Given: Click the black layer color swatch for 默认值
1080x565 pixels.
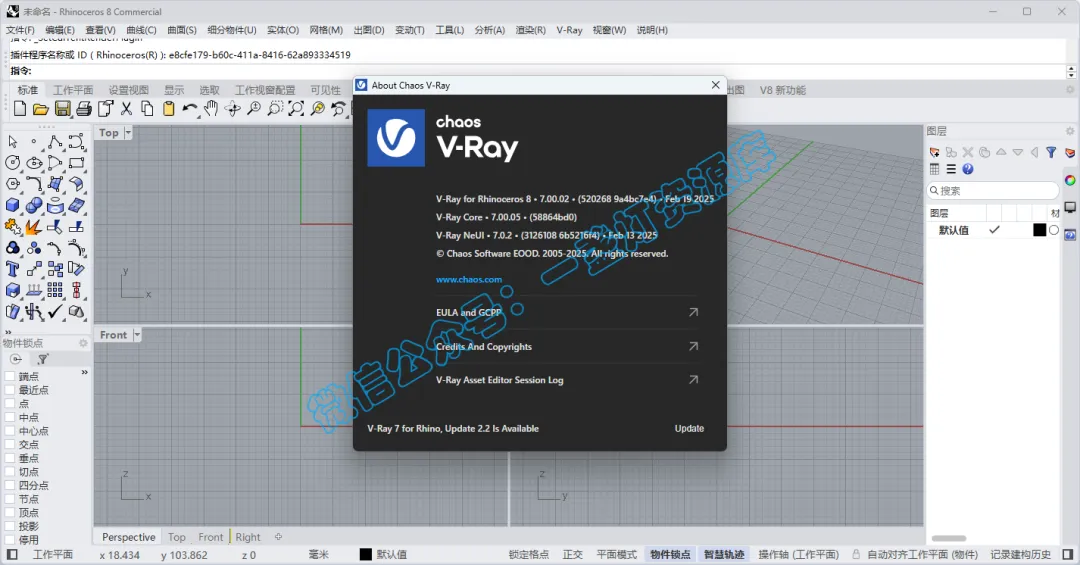Looking at the screenshot, I should point(1039,230).
